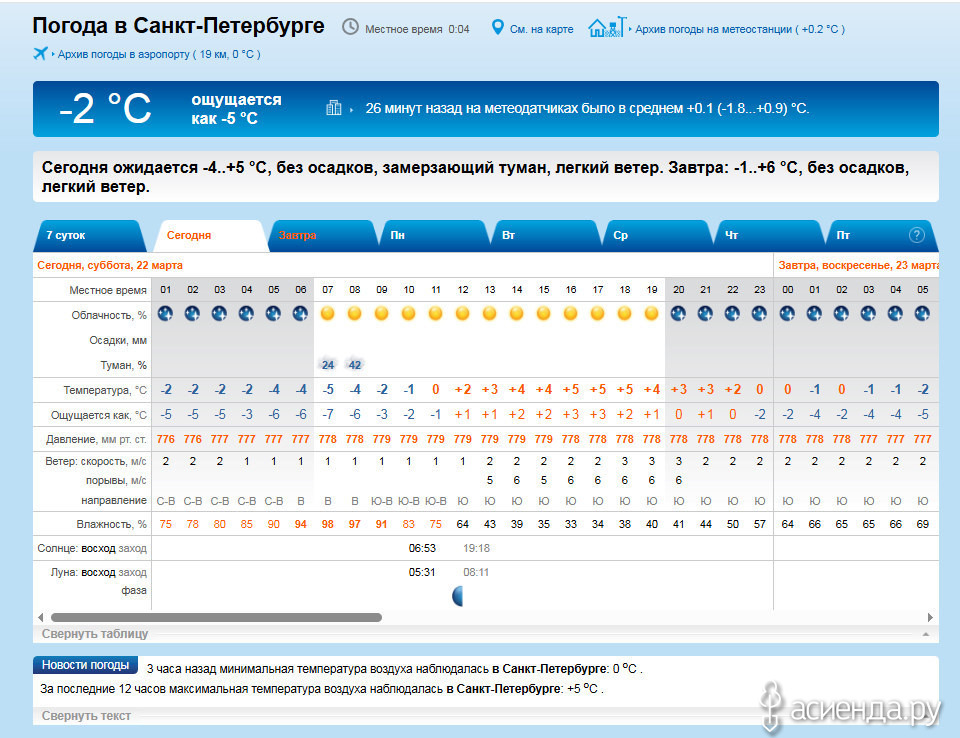Screen dimensions: 960x738
Task: Open Архив погоды в аэропорту link
Action: click(x=159, y=55)
